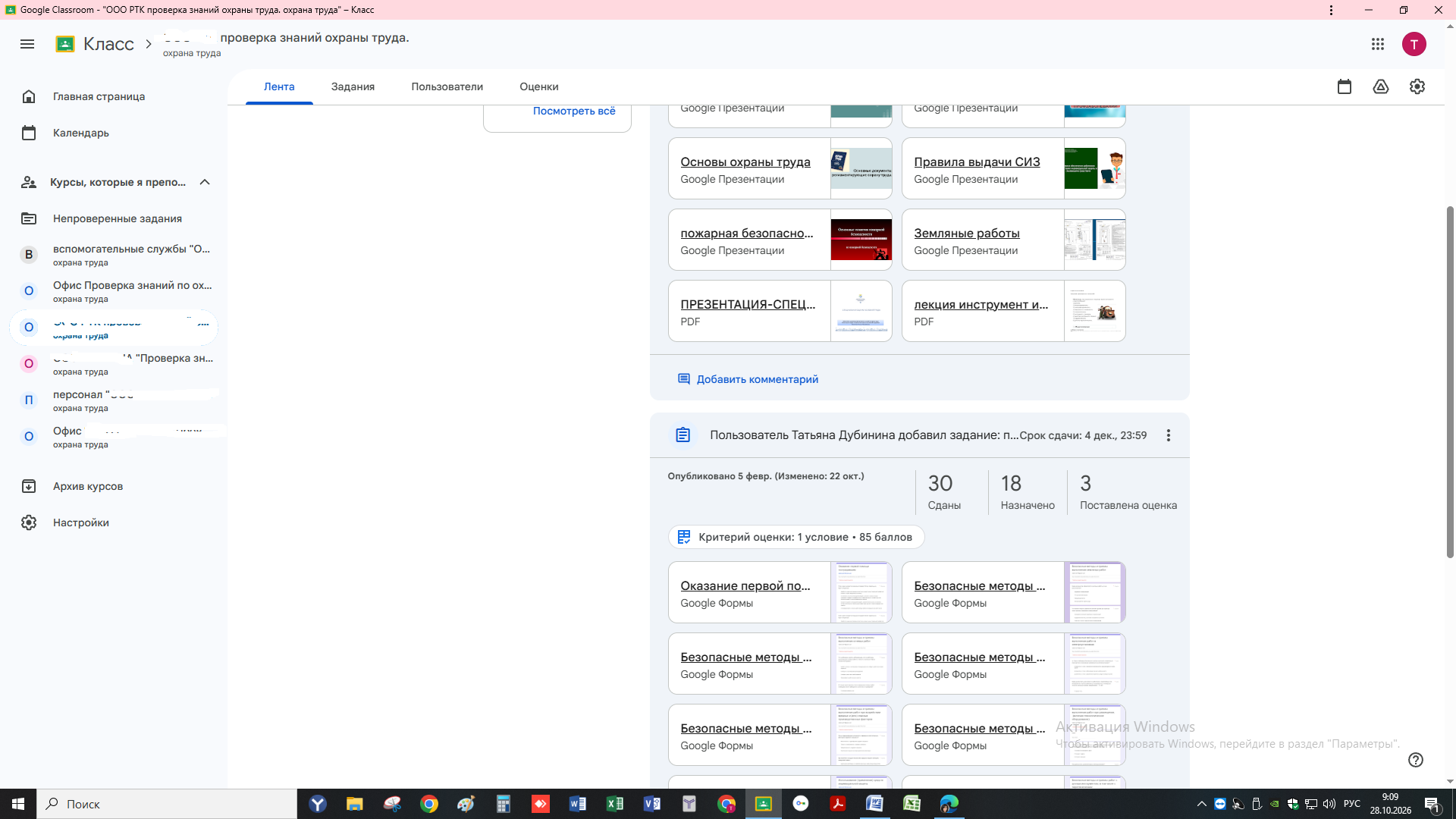Open Архив курсов in sidebar
Viewport: 1456px width, 819px height.
(114, 486)
